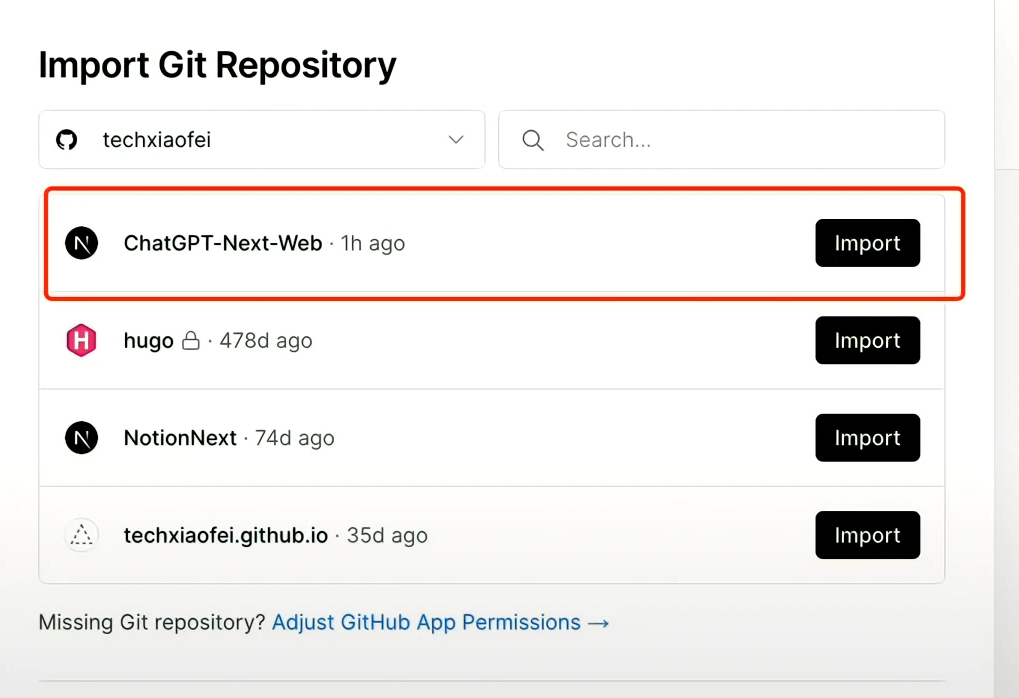Screen dimensions: 1019x698
Task: Import the NotionNext repository
Action: pyautogui.click(x=868, y=437)
